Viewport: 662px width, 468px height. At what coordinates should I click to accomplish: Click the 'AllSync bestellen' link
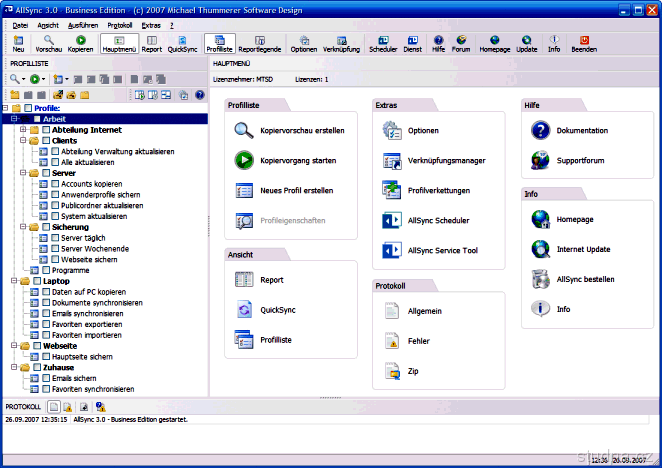click(584, 279)
